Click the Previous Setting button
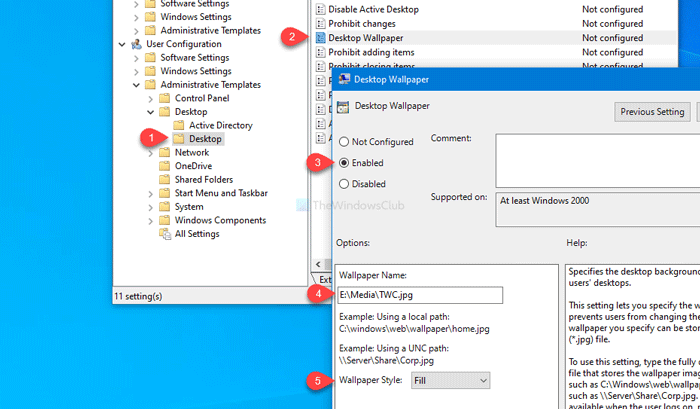 [652, 112]
